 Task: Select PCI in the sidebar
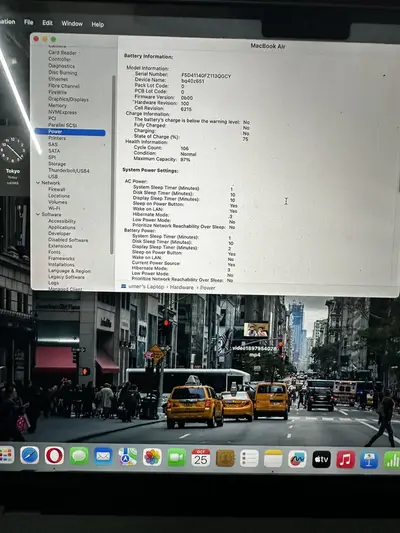click(x=52, y=118)
